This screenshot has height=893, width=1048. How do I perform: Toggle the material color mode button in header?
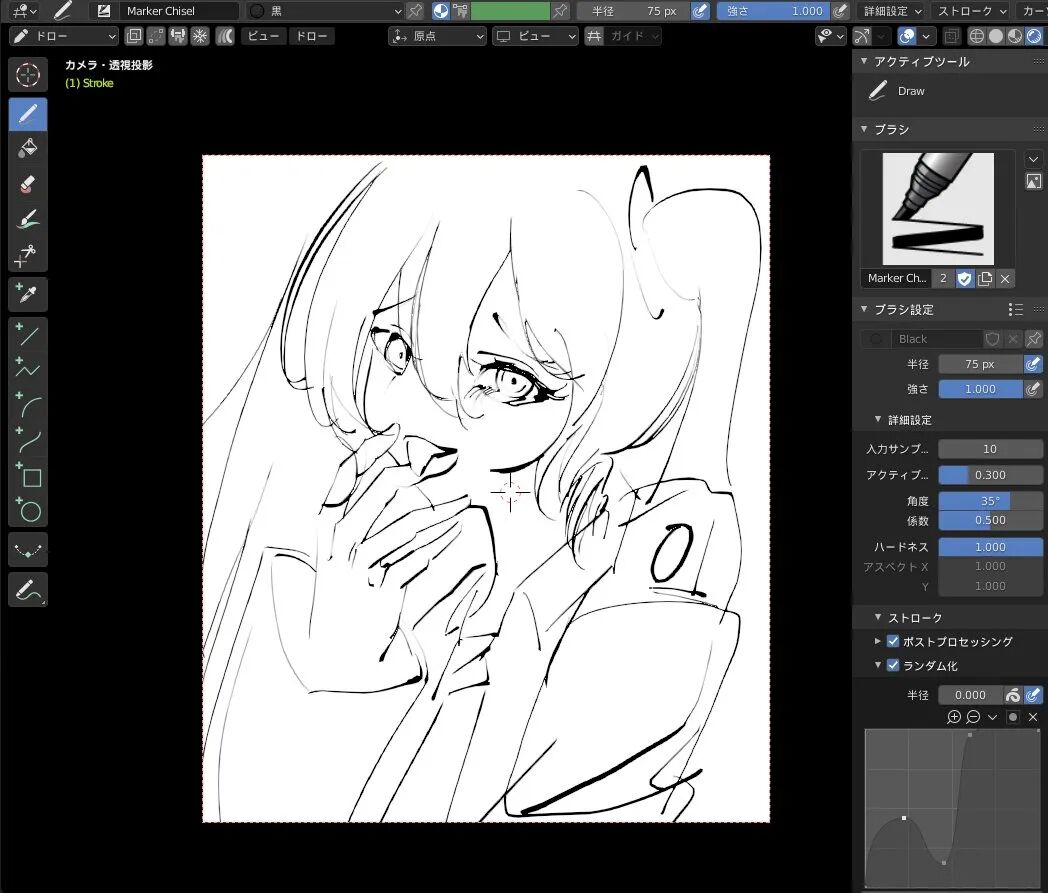click(x=440, y=11)
